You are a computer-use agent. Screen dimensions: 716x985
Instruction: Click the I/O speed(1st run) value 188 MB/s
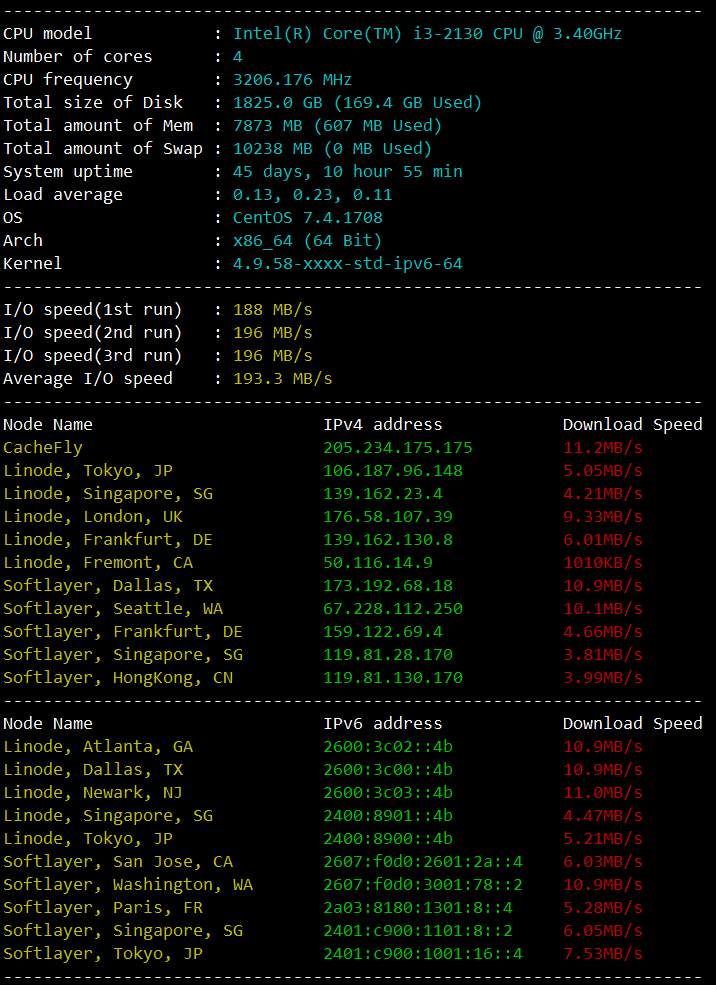click(x=272, y=310)
